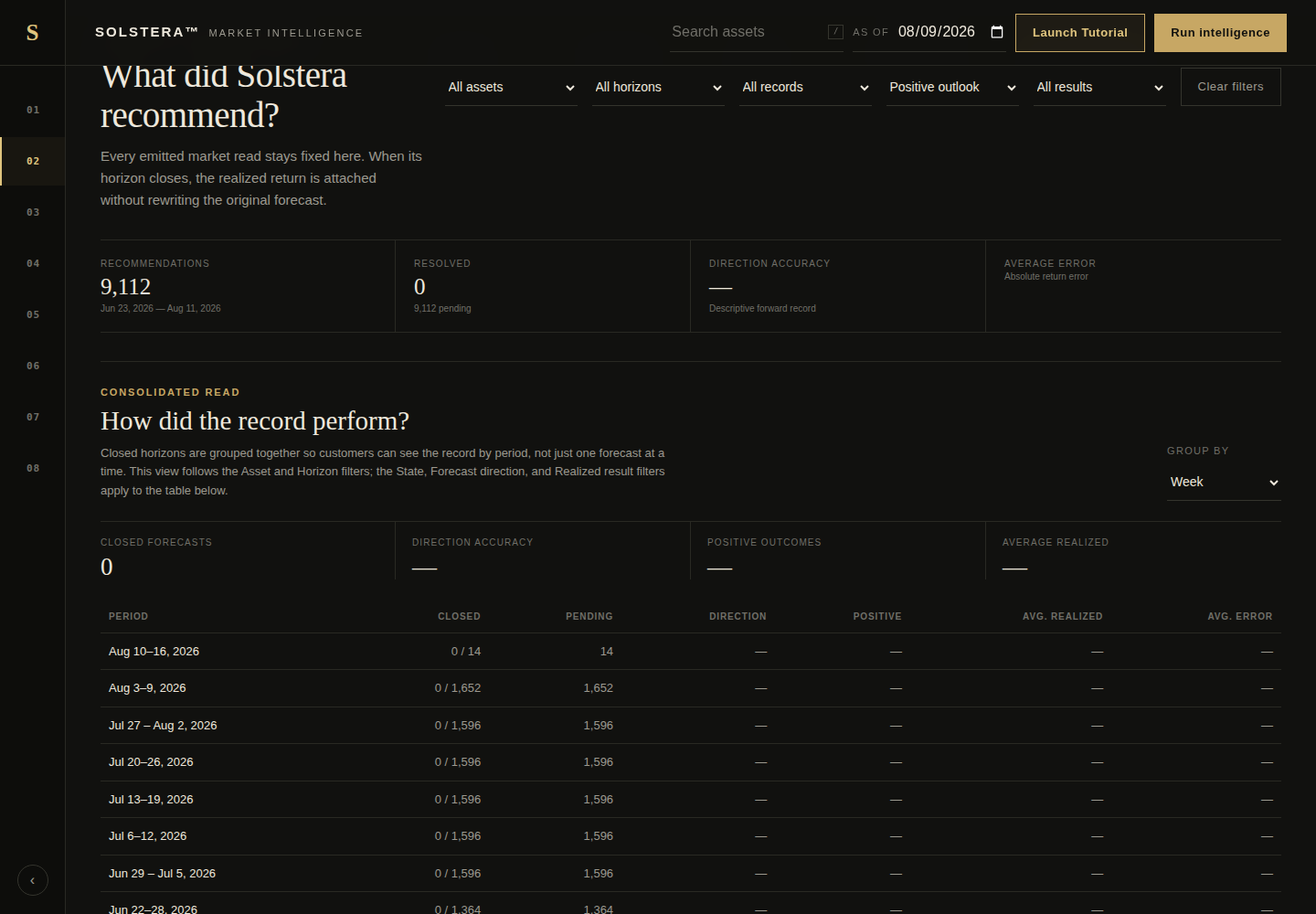Click the 0 / 1,652 closed value
Image resolution: width=1316 pixels, height=914 pixels.
coord(458,688)
